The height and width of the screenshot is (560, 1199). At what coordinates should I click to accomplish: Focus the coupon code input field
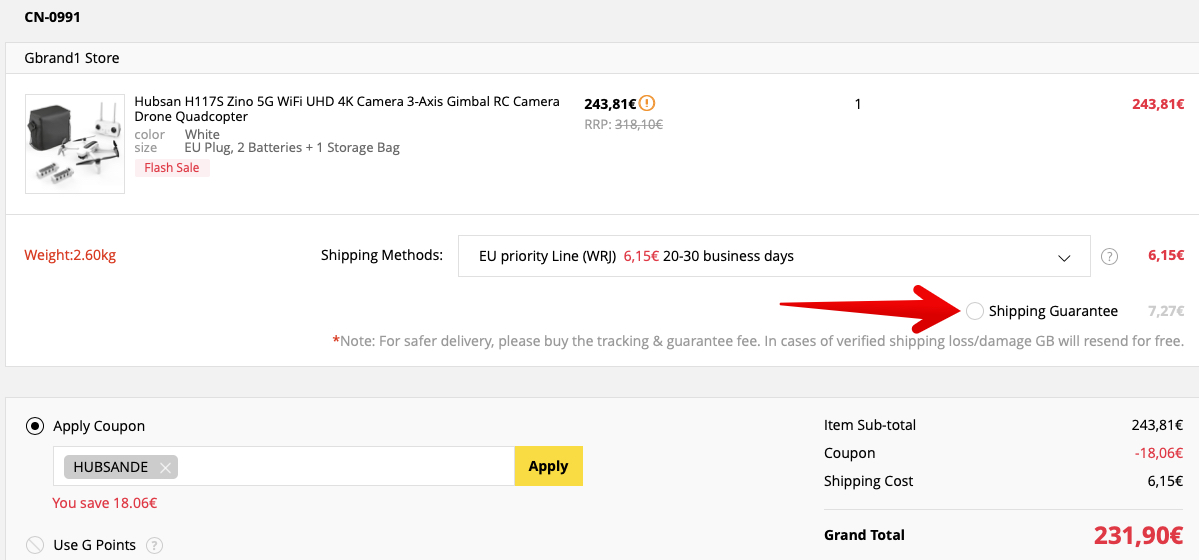coord(284,466)
